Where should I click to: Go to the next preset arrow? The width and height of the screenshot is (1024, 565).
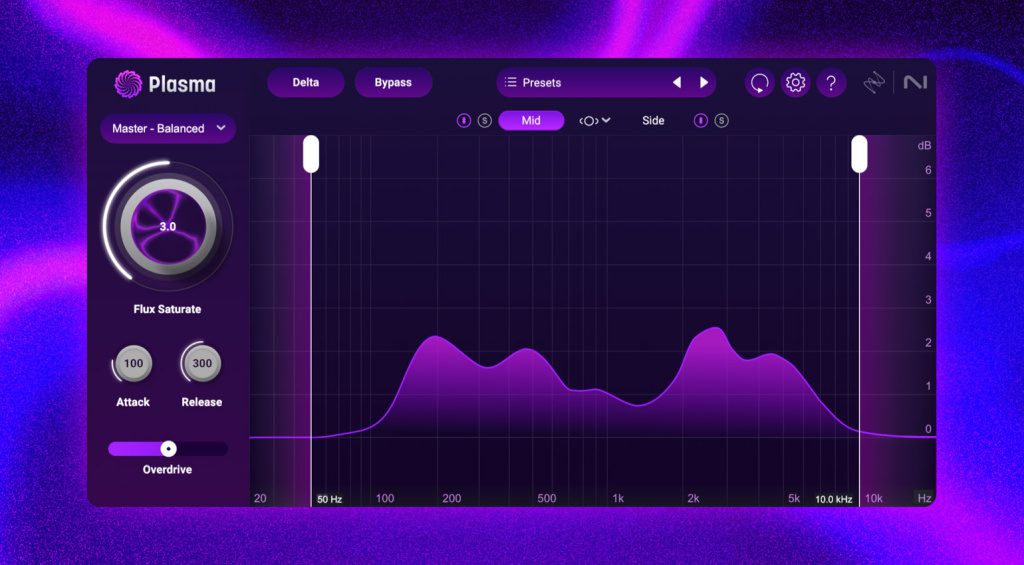point(704,83)
